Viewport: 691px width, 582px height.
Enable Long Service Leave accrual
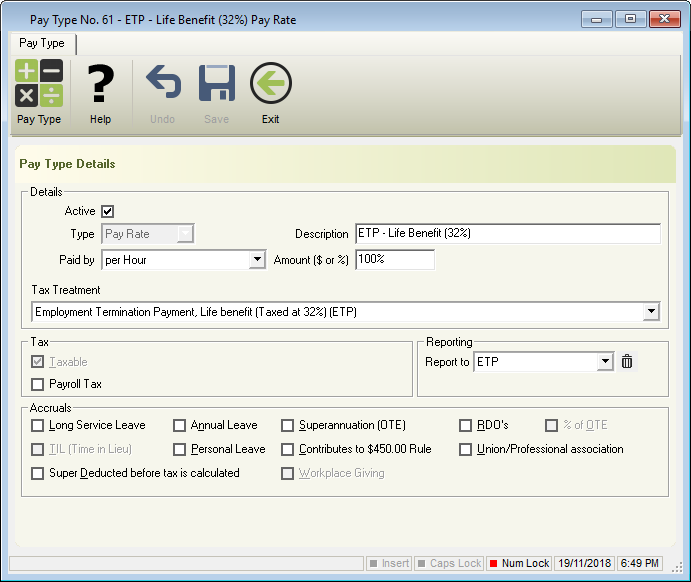37,425
